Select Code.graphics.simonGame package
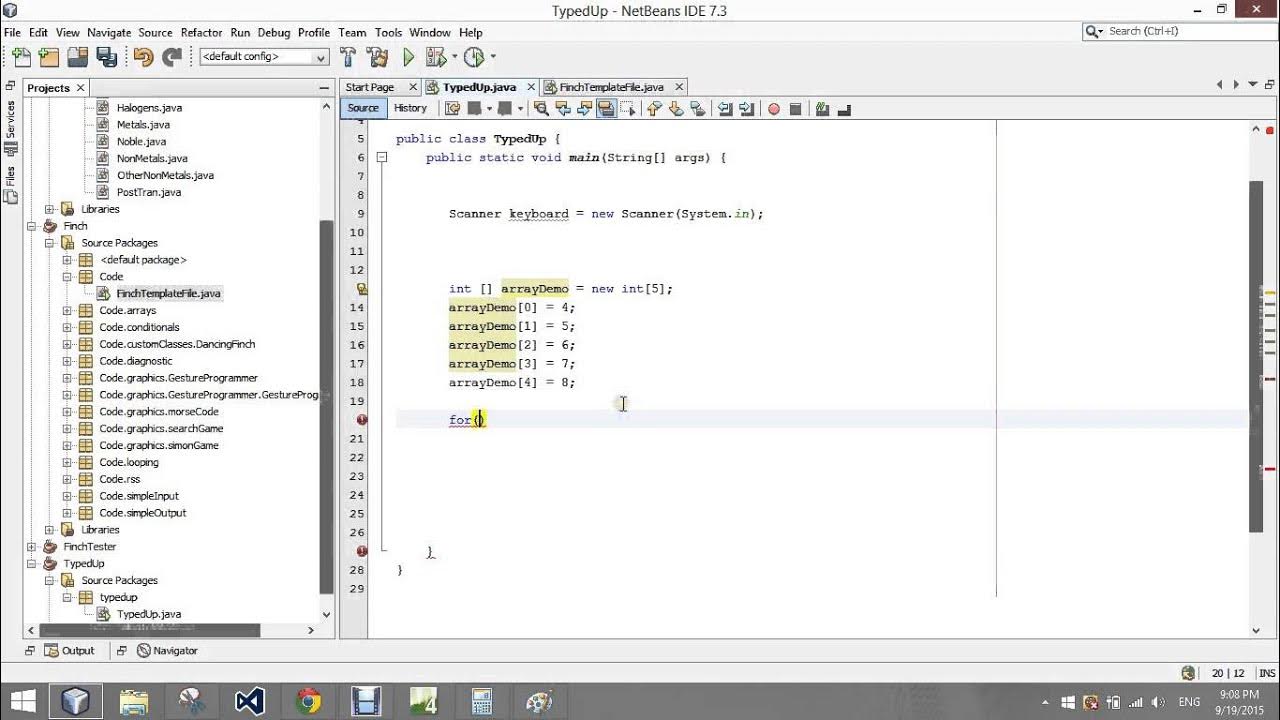This screenshot has width=1280, height=720. [x=158, y=445]
